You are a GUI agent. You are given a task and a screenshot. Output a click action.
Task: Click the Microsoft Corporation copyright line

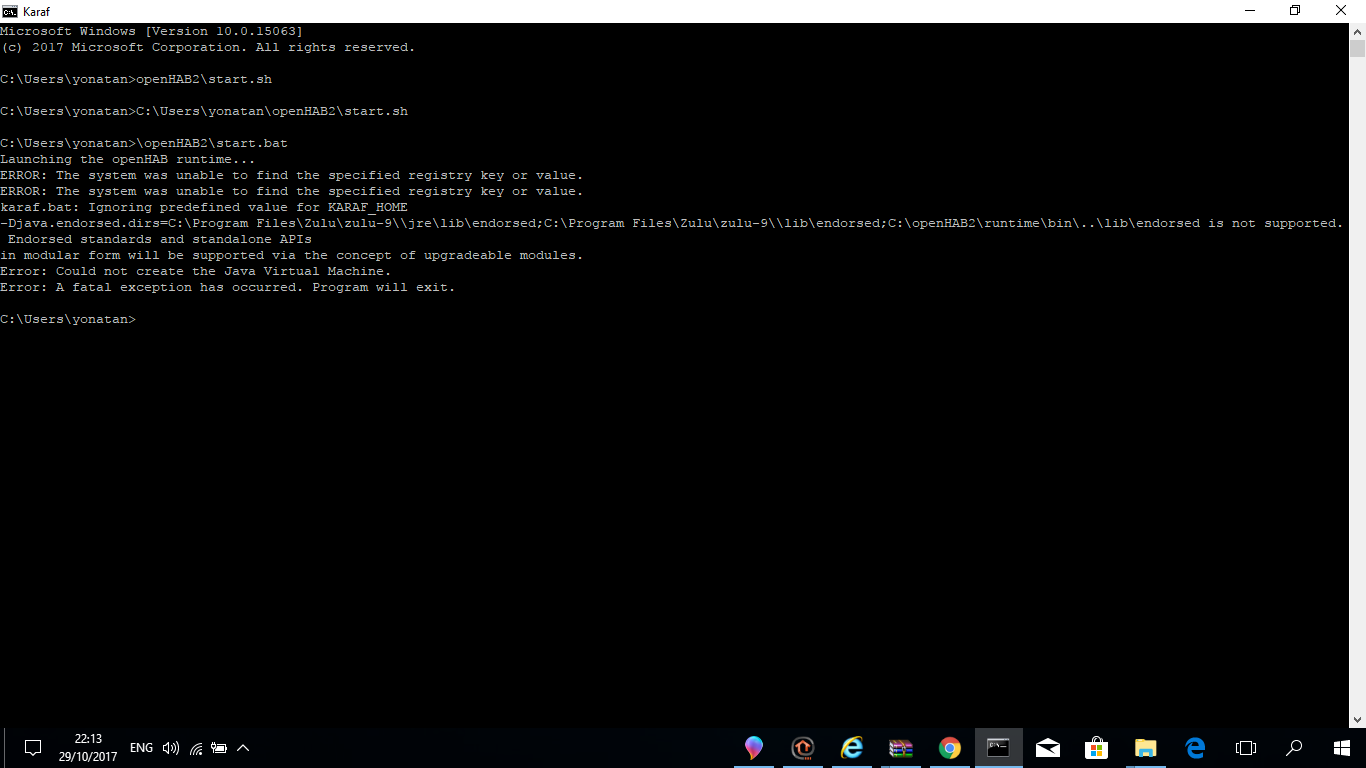pos(207,47)
